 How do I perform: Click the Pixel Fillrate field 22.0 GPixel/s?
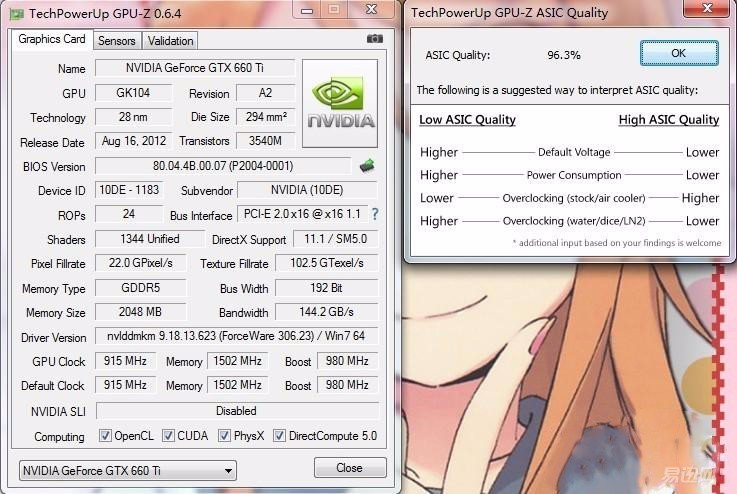click(141, 263)
